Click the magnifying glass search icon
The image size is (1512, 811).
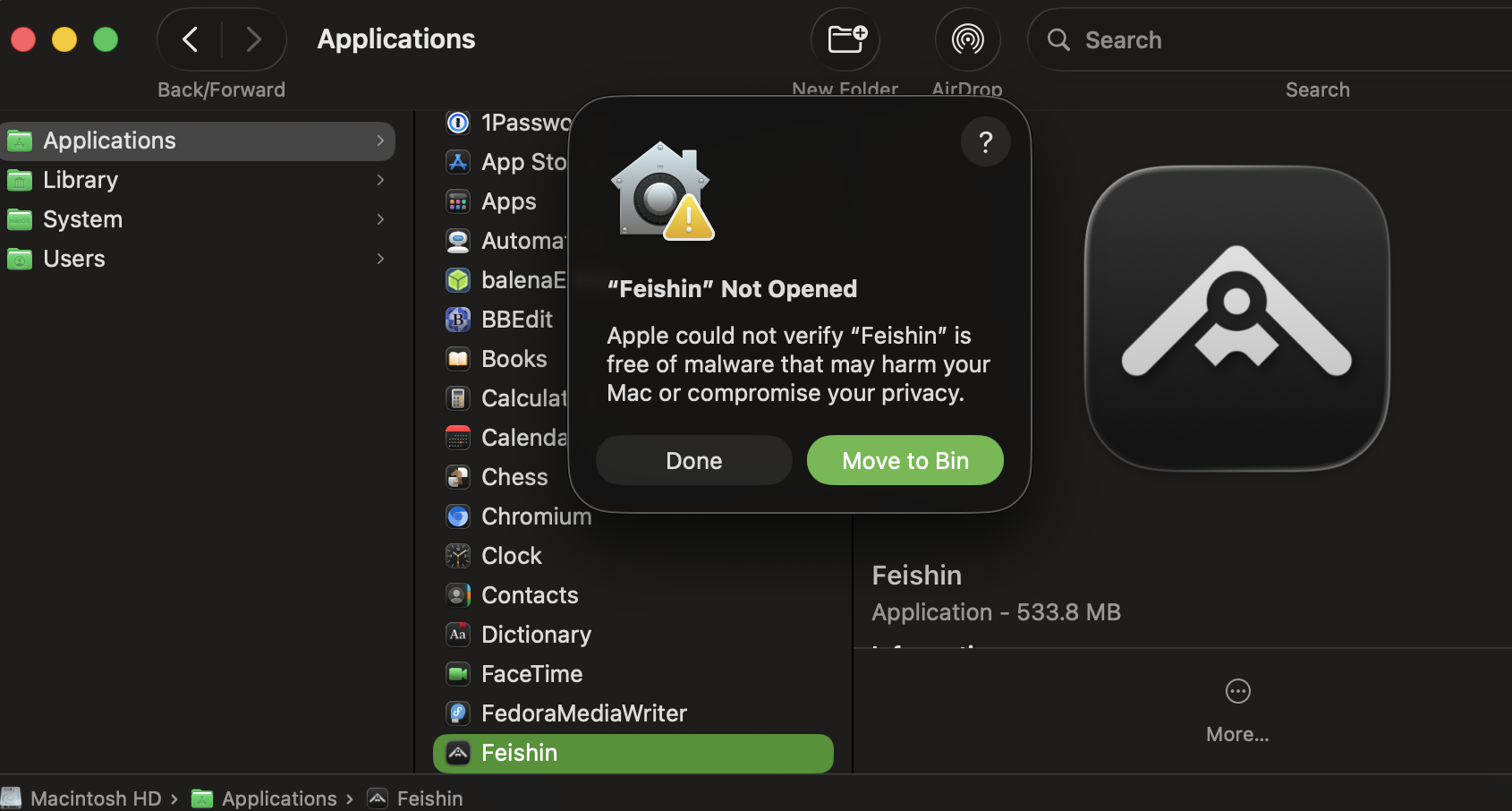[1058, 39]
